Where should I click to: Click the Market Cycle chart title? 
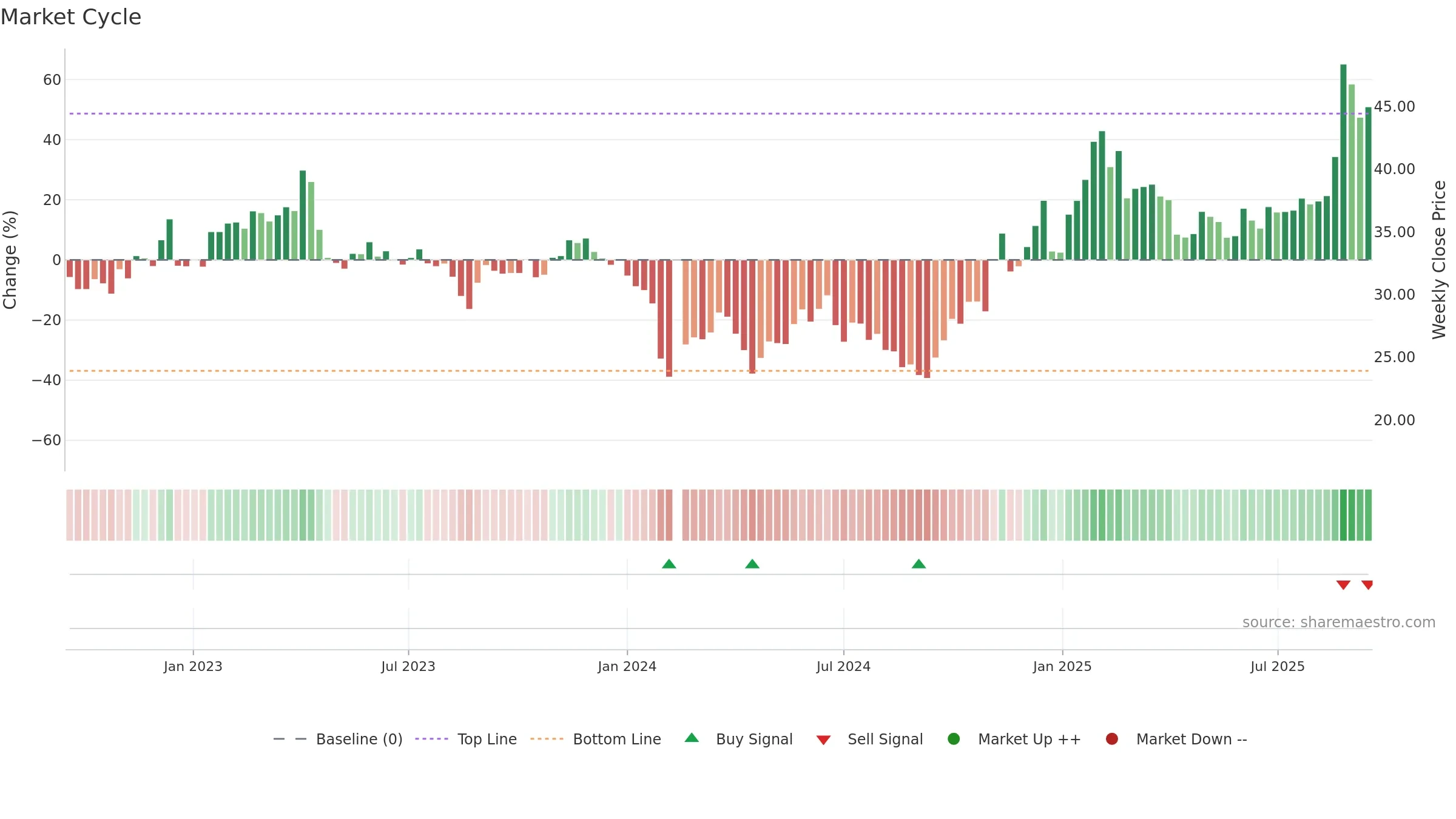71,17
